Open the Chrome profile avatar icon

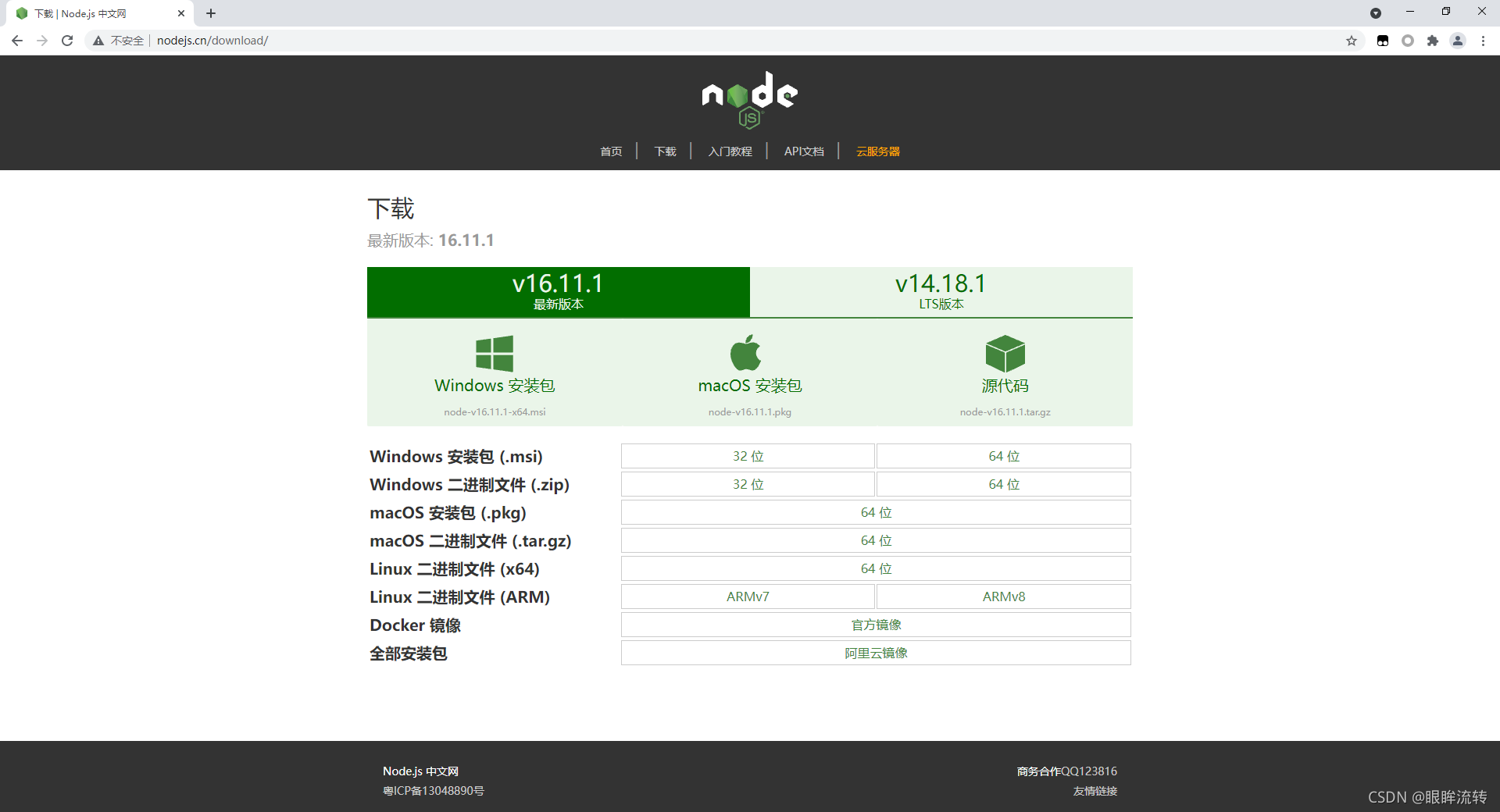pos(1458,41)
